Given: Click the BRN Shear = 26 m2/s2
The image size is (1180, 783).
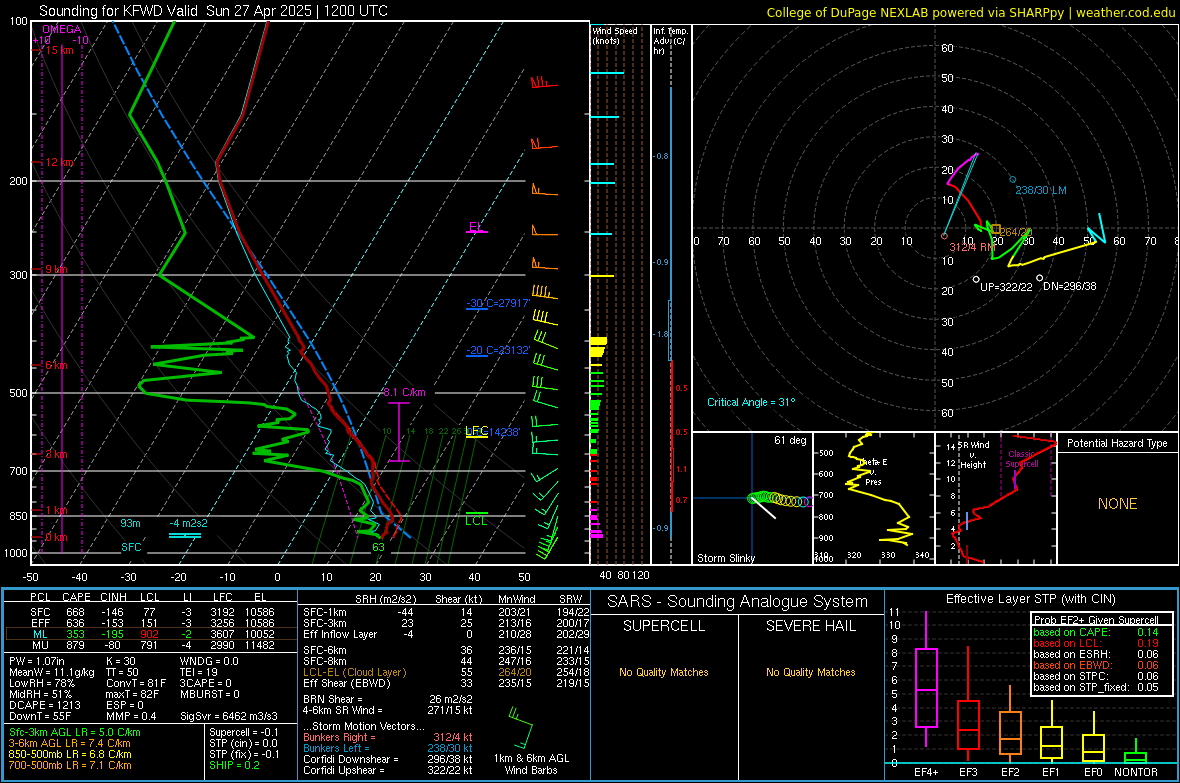Looking at the screenshot, I should pyautogui.click(x=387, y=699).
